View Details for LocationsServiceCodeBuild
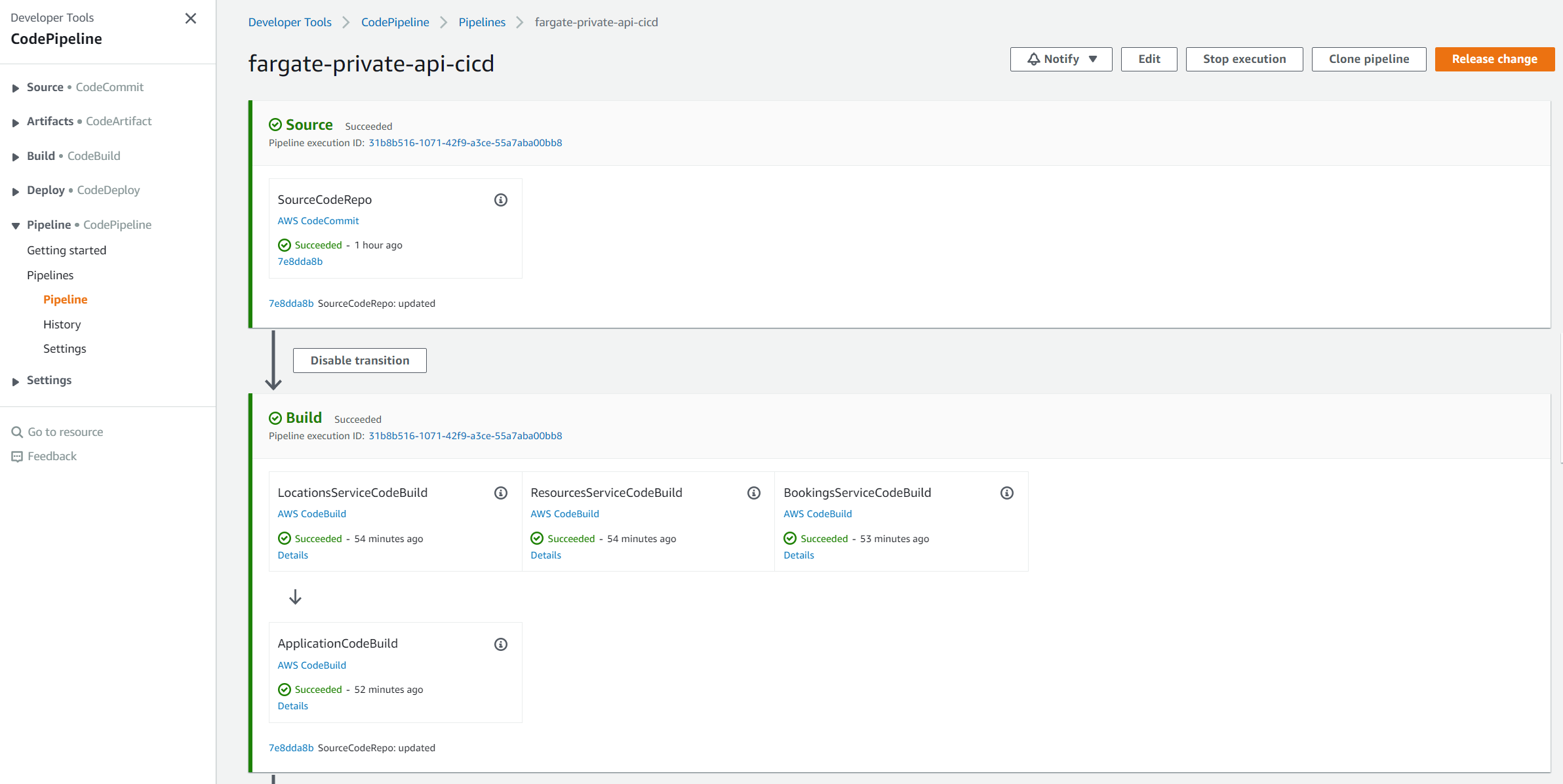1563x784 pixels. coord(292,555)
